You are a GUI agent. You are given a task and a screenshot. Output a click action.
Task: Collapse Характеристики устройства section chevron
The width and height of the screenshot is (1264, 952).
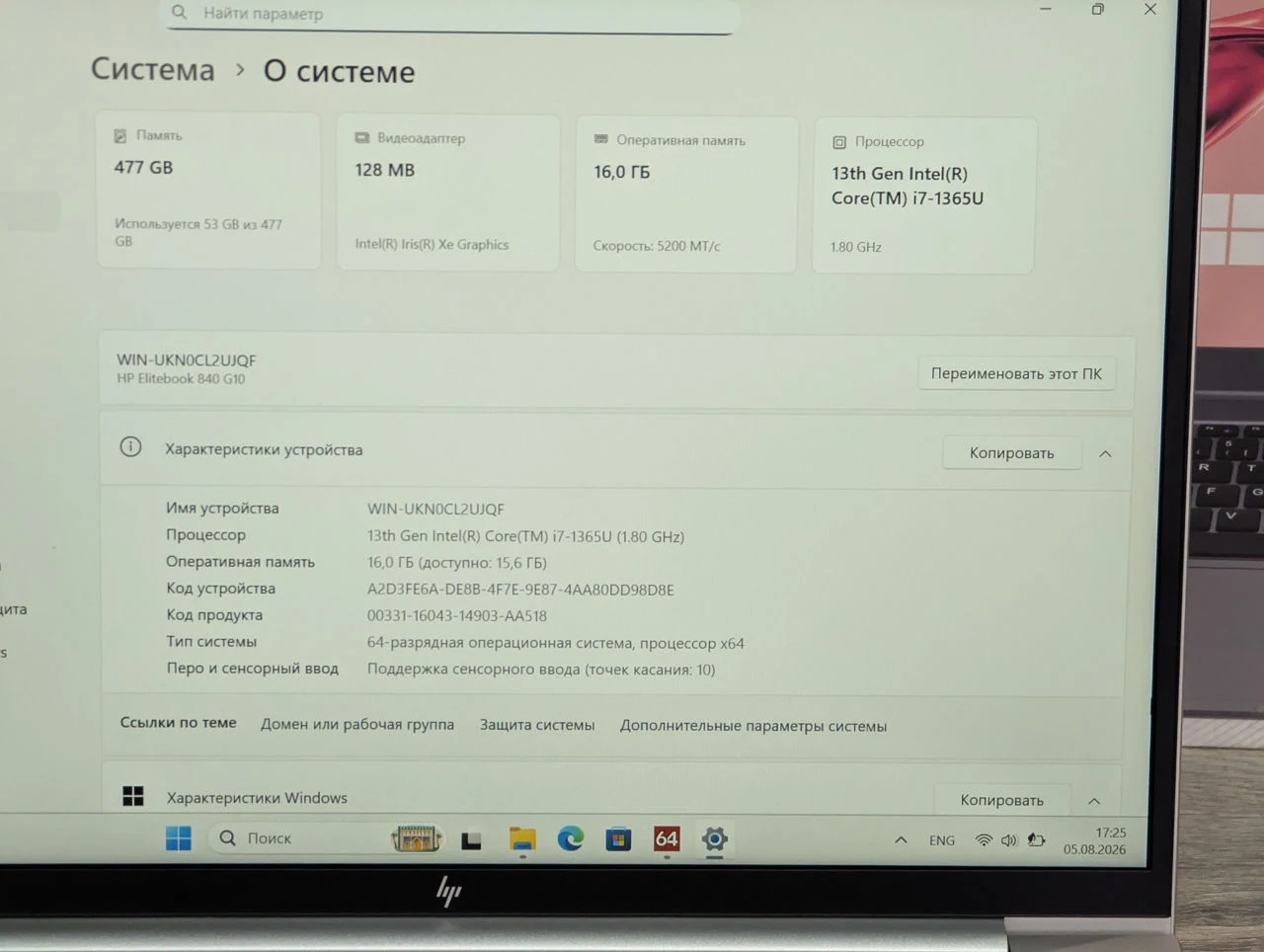tap(1105, 454)
